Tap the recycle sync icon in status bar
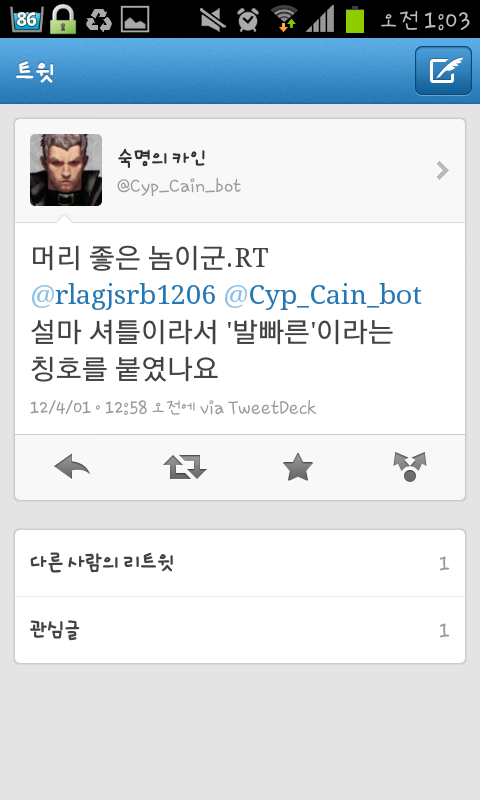The height and width of the screenshot is (800, 480). pyautogui.click(x=98, y=19)
